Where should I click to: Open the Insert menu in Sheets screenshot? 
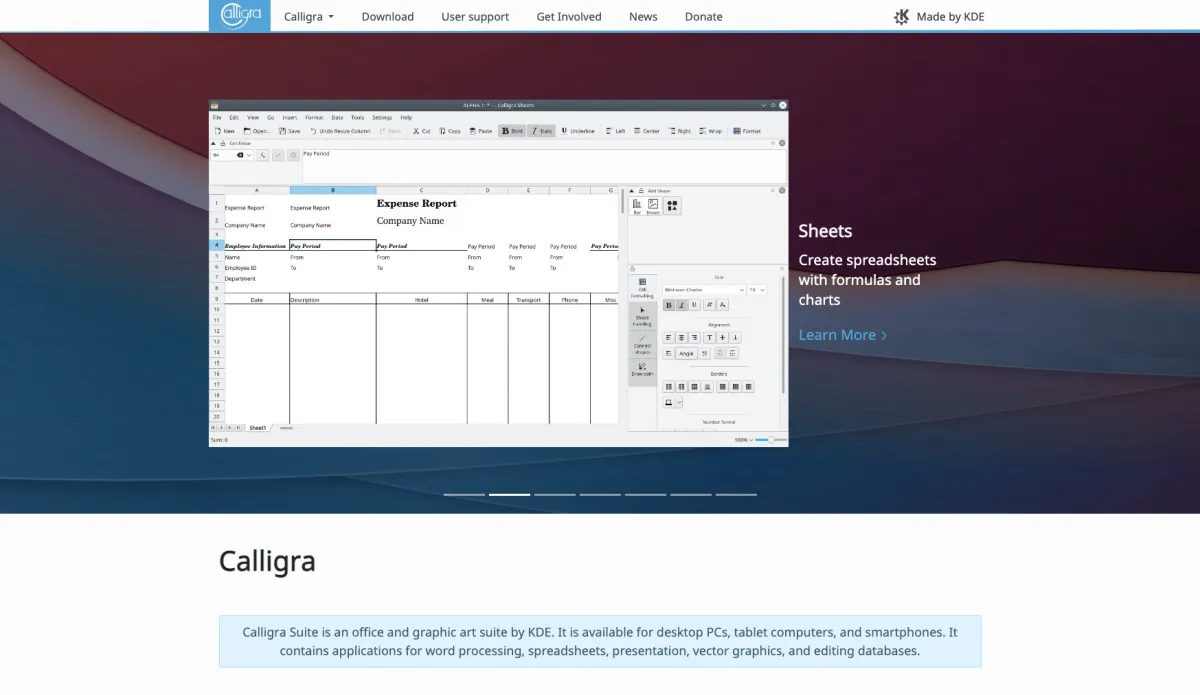pos(289,117)
